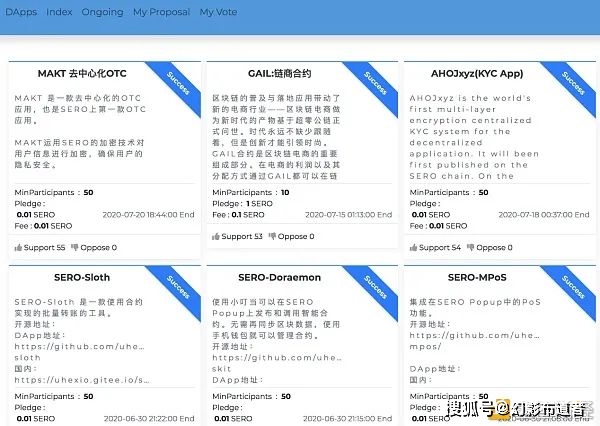600x426 pixels.
Task: Open the SERO-Sloth proposal title
Action: click(x=82, y=277)
